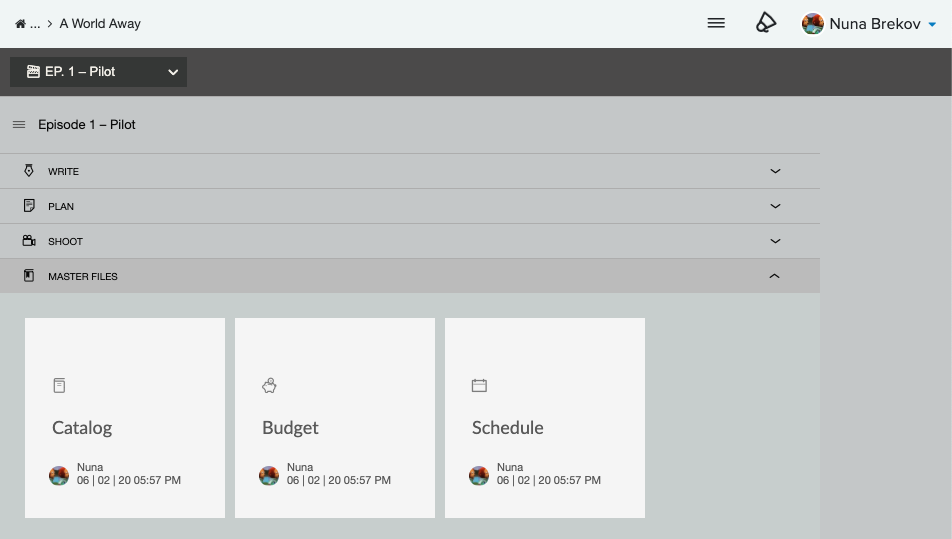Click the megaphone announcements icon

[x=766, y=23]
